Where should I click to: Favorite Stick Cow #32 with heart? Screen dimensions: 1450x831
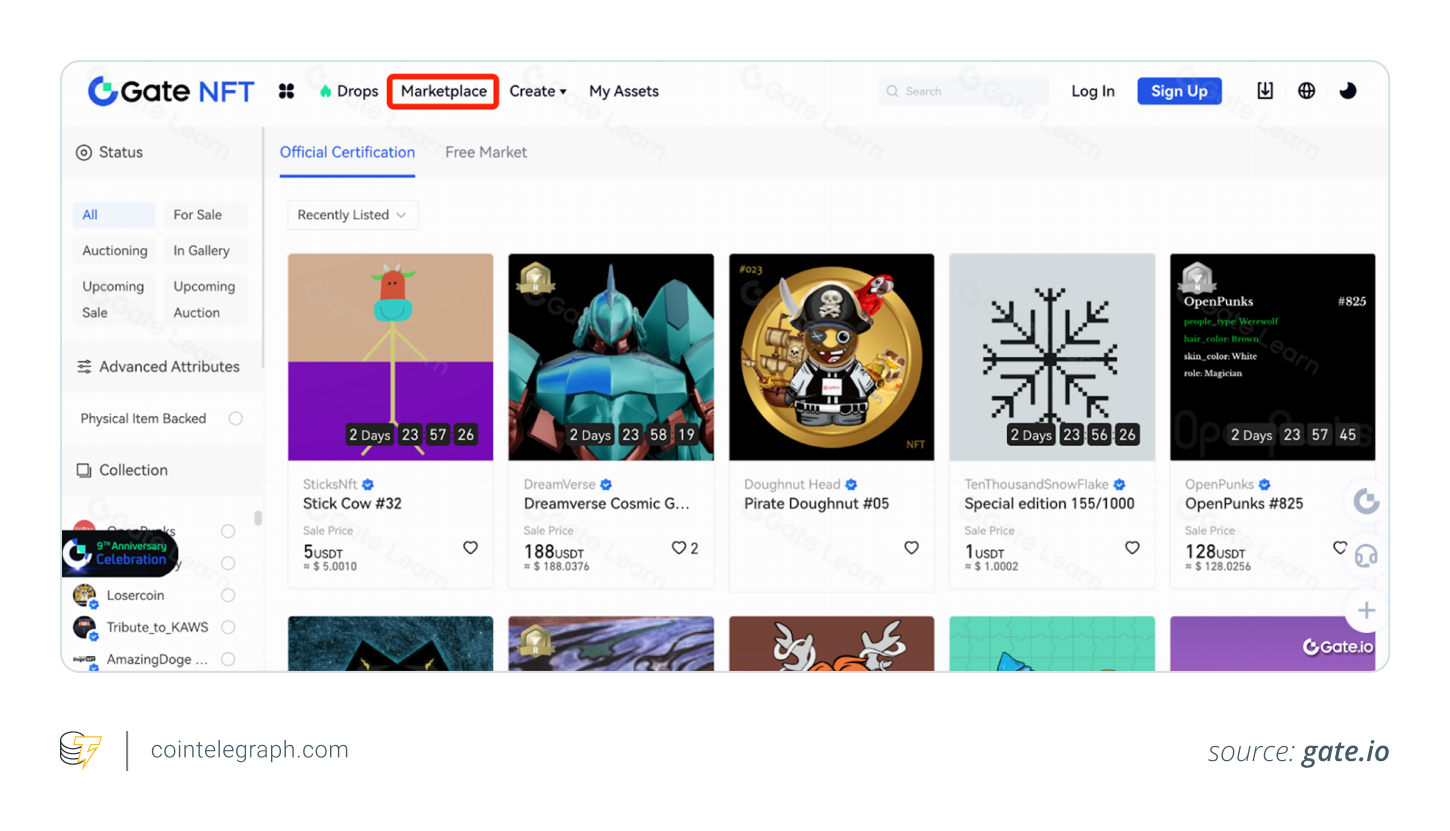pos(470,547)
